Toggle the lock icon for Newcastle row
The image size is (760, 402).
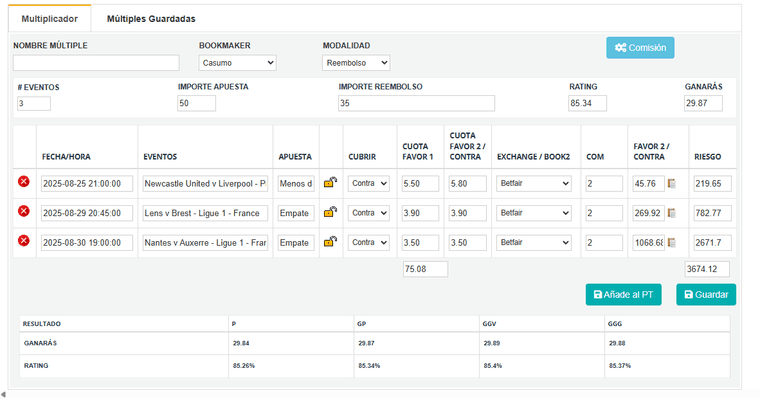(330, 183)
